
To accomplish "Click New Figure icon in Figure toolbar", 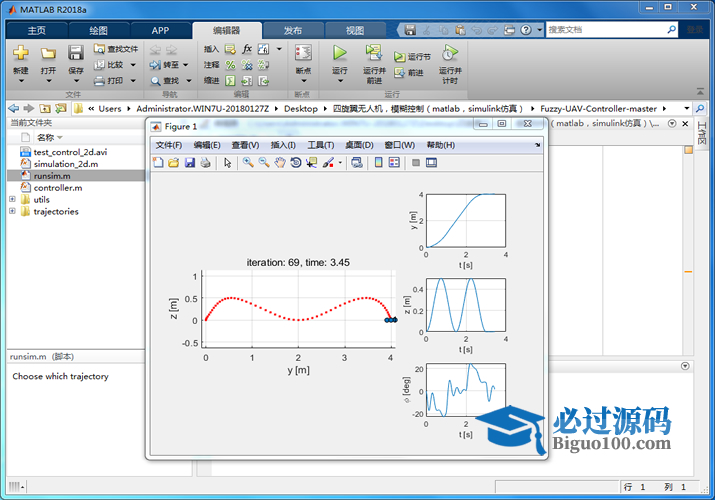I will coord(158,163).
